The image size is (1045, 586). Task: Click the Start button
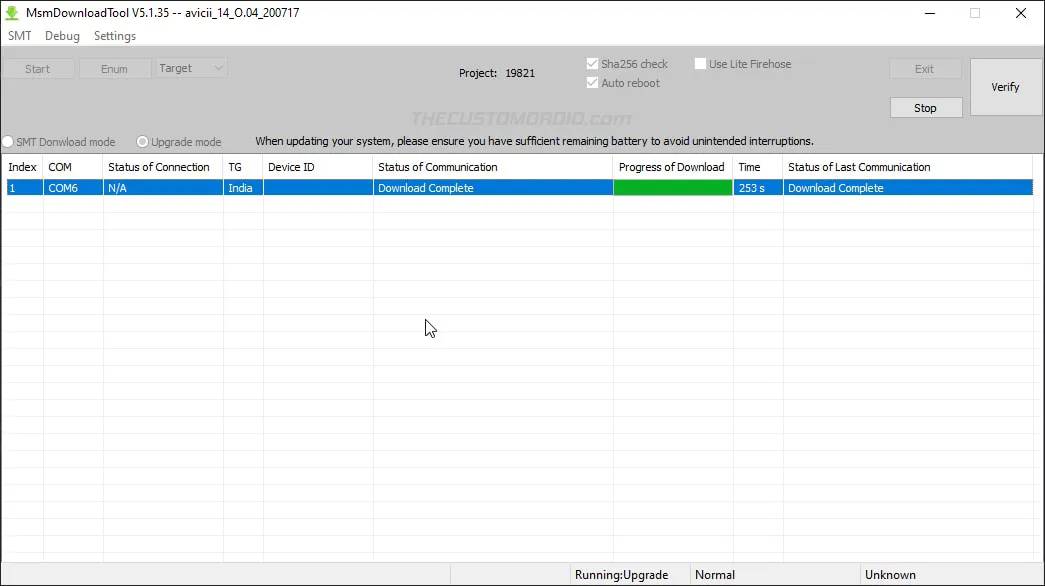pos(38,68)
